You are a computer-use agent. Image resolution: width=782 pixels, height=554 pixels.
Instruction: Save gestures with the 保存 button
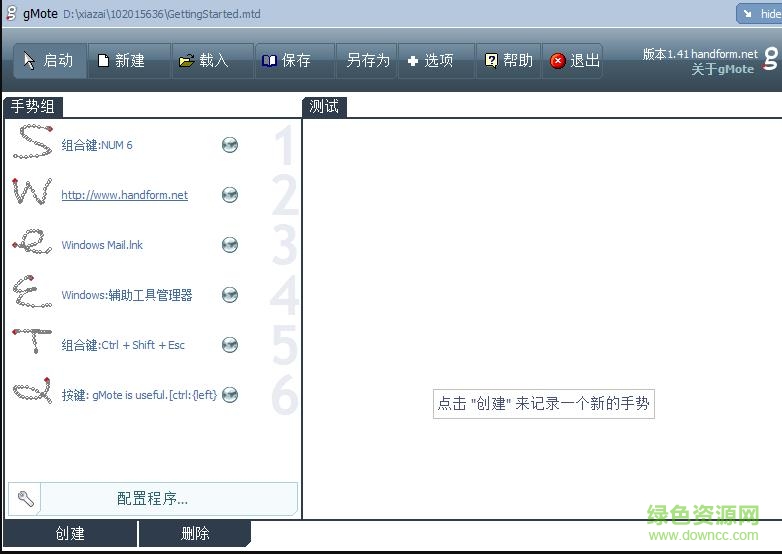(x=287, y=61)
